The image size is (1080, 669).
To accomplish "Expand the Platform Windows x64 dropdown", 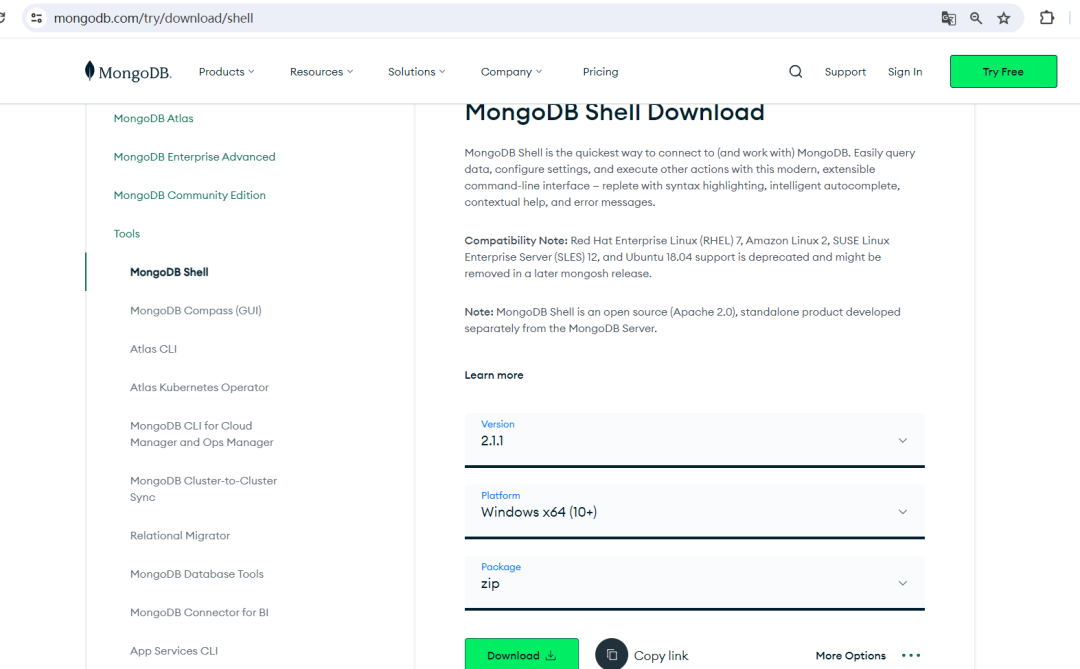I will tap(694, 512).
